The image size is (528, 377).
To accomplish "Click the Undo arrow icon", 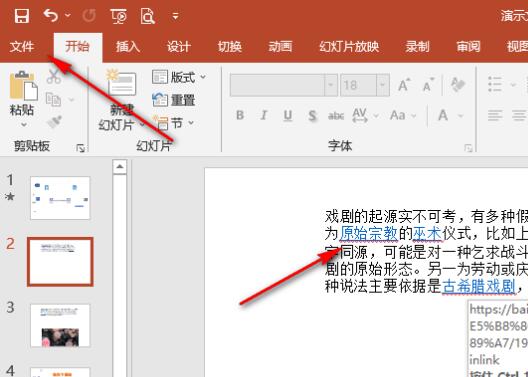I will pyautogui.click(x=51, y=15).
